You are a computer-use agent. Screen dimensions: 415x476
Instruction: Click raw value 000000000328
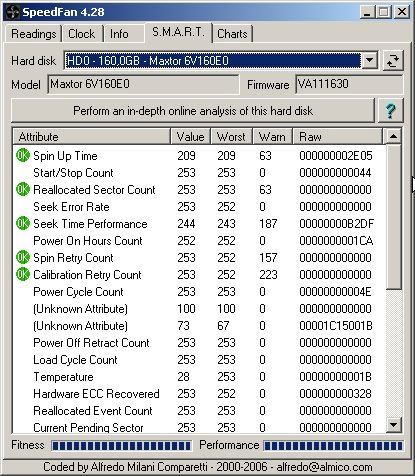(x=335, y=393)
